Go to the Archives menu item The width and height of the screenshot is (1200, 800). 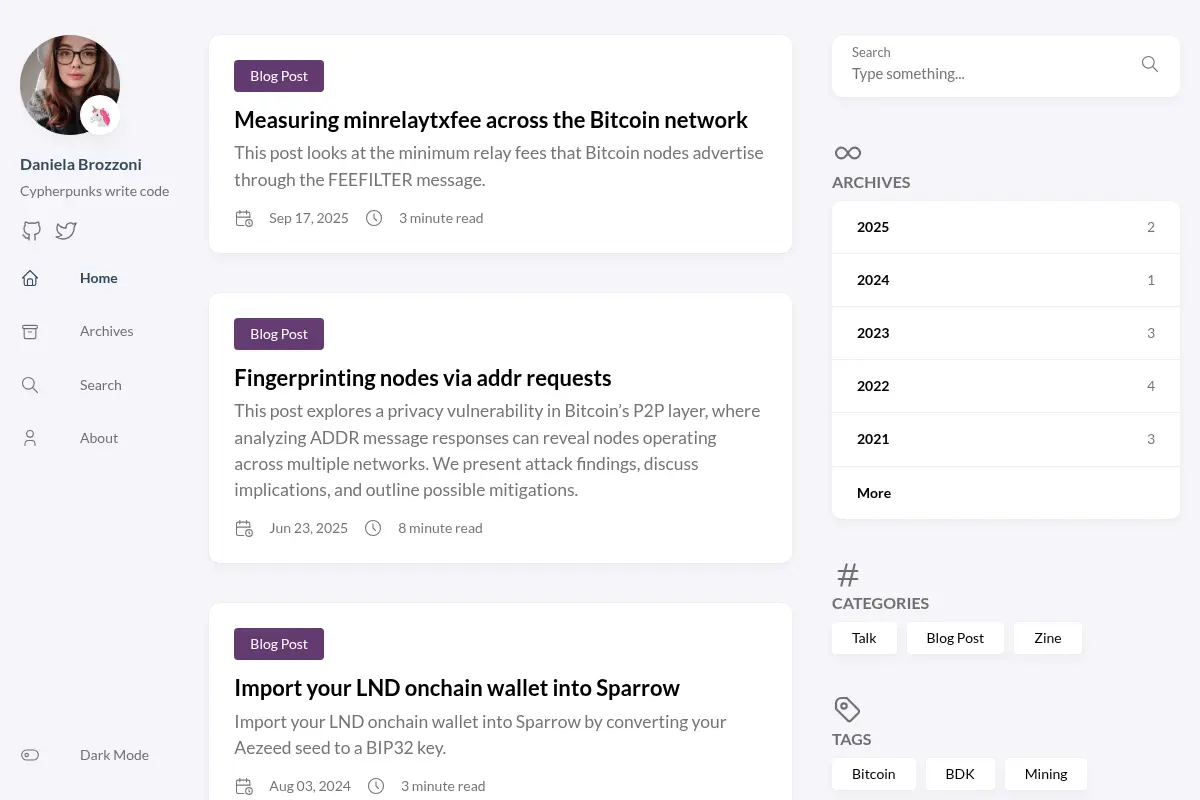[x=106, y=331]
